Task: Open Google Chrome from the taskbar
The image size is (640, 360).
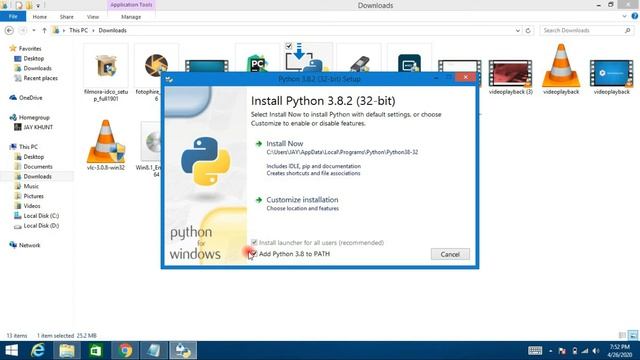Action: point(125,351)
